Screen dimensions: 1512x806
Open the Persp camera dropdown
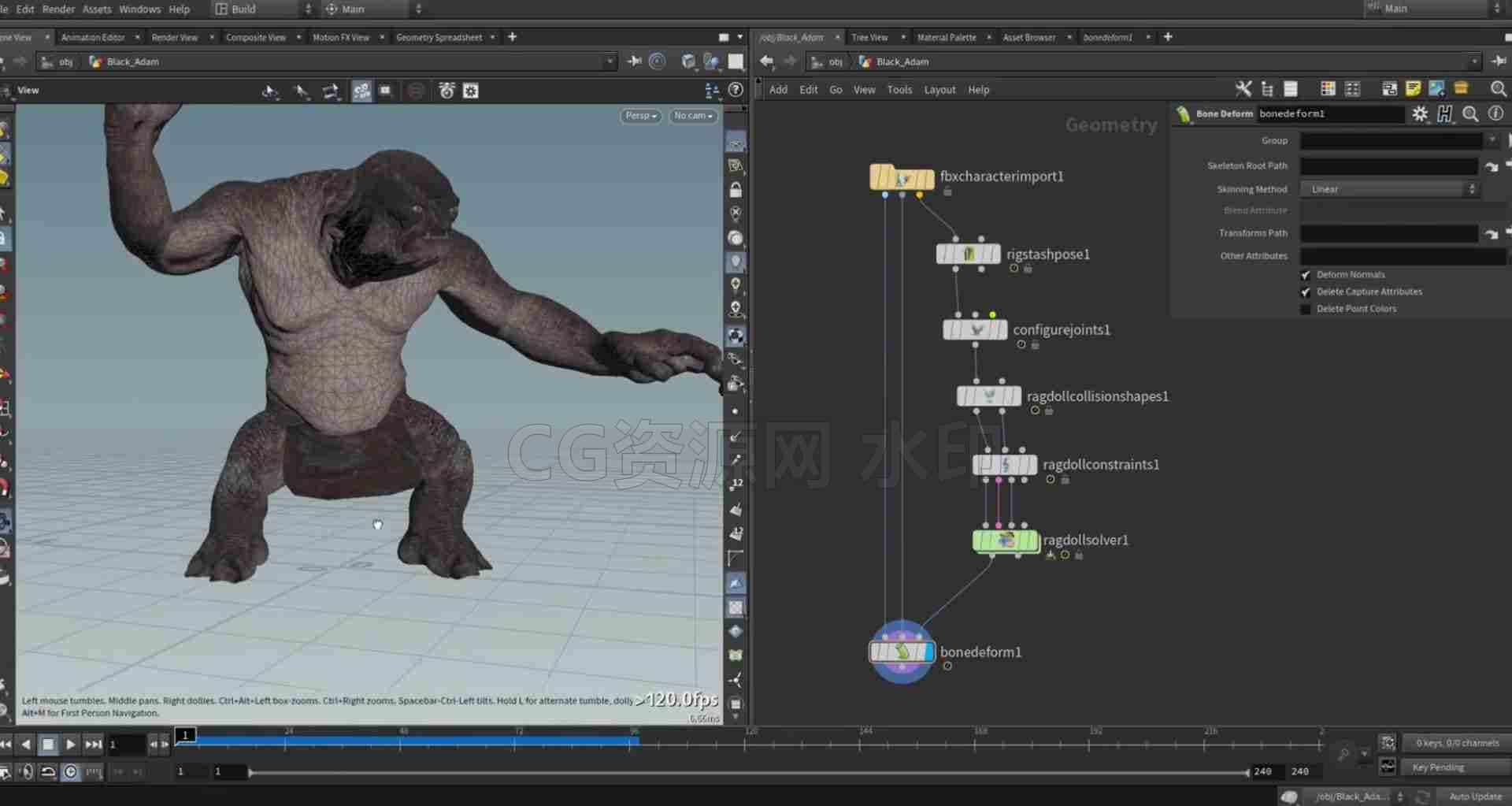[641, 116]
